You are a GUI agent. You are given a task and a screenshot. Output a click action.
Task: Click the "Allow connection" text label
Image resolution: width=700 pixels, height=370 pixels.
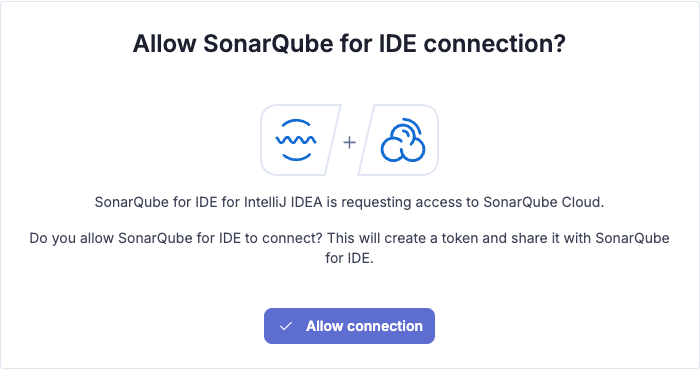click(364, 326)
